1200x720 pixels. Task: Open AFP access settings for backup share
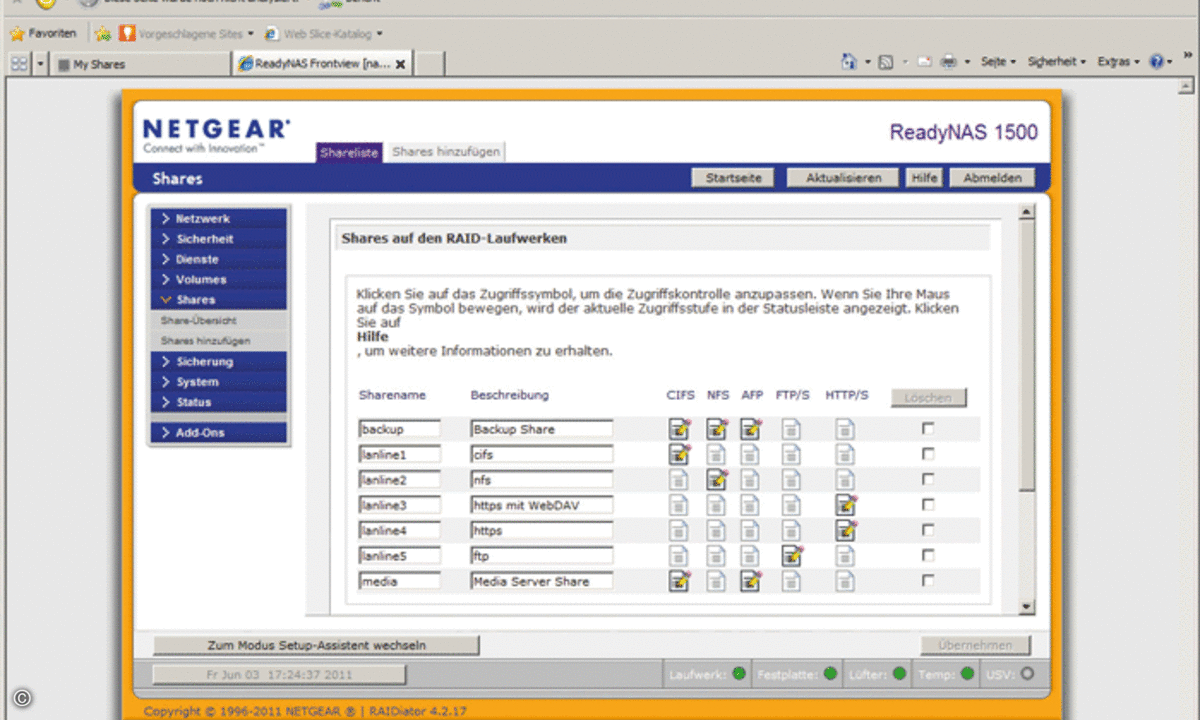pos(751,429)
